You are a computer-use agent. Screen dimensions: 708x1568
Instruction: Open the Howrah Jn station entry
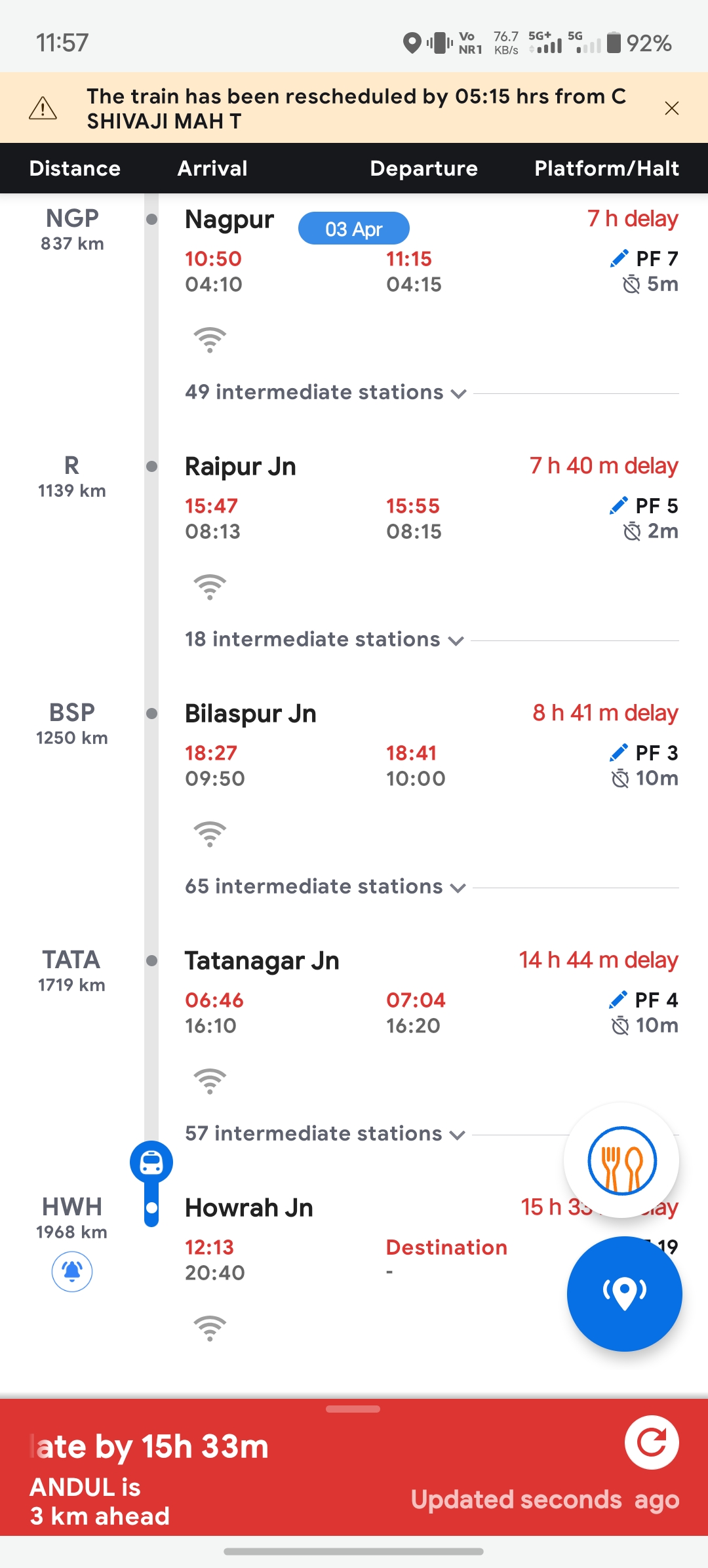coord(249,1207)
